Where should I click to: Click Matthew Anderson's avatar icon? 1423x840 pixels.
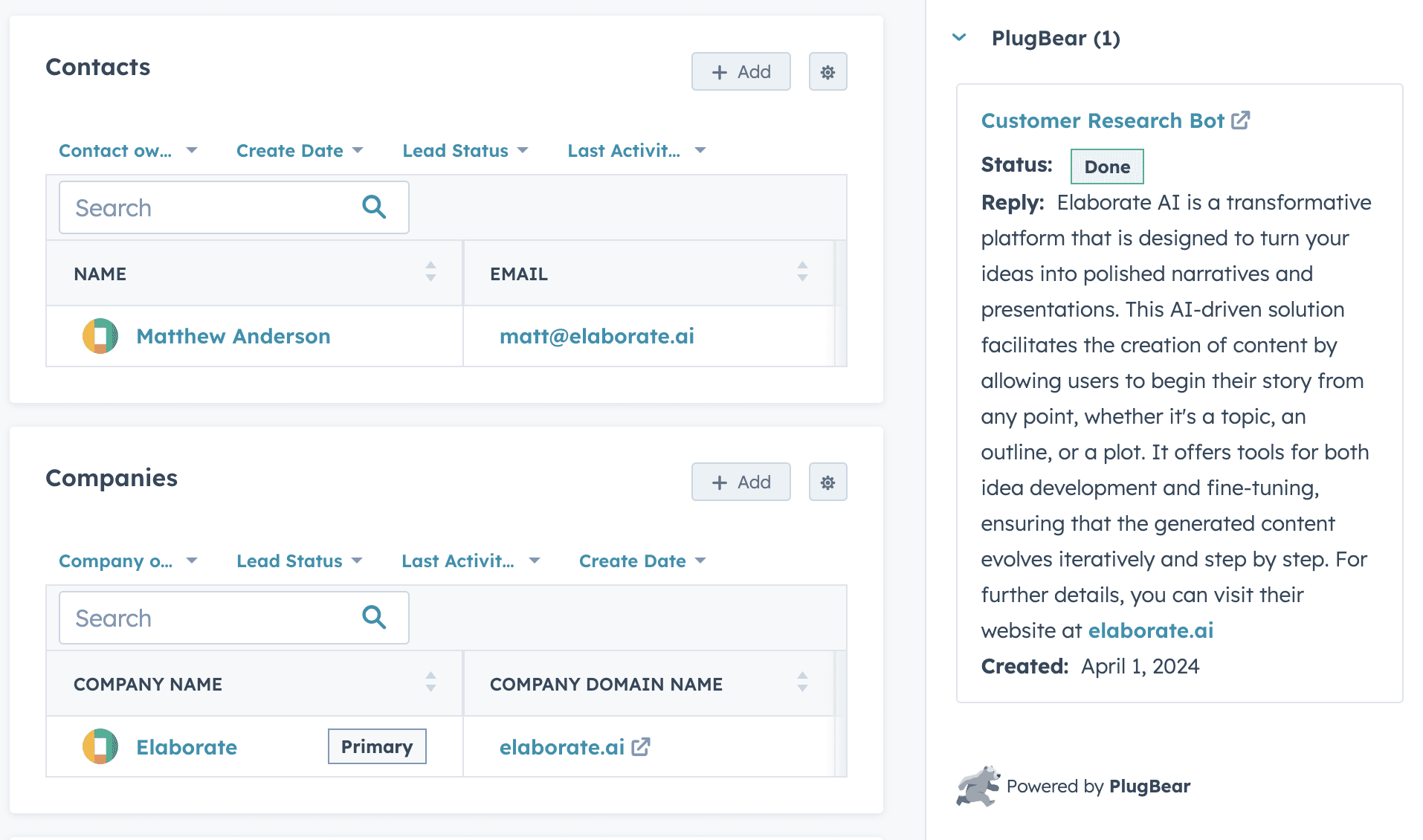100,336
